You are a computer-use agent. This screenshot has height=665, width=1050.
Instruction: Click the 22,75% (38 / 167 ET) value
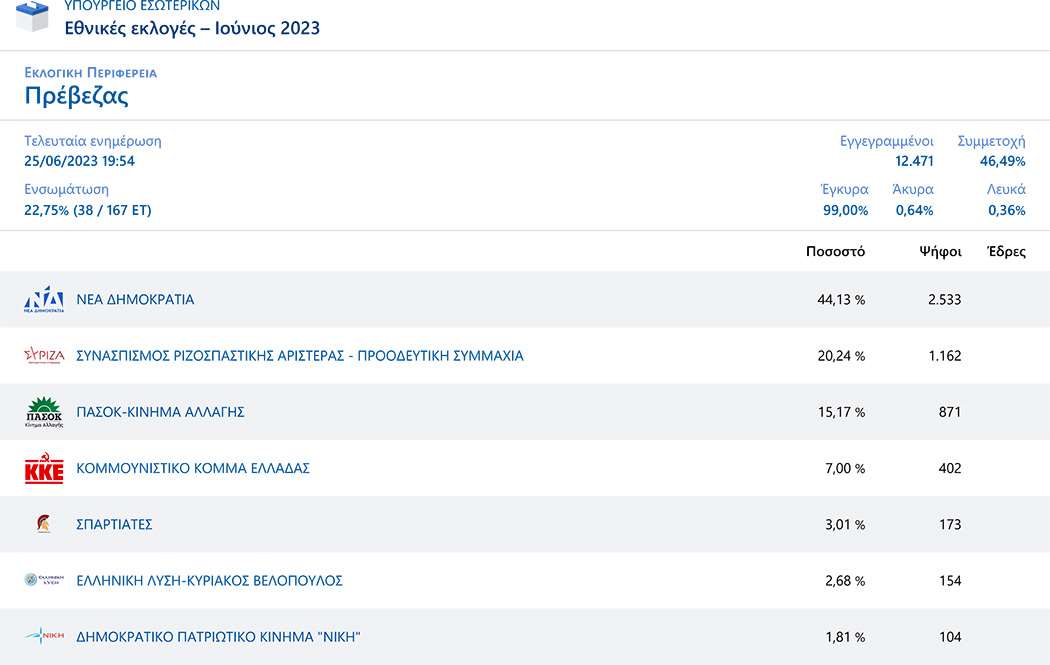pyautogui.click(x=88, y=210)
